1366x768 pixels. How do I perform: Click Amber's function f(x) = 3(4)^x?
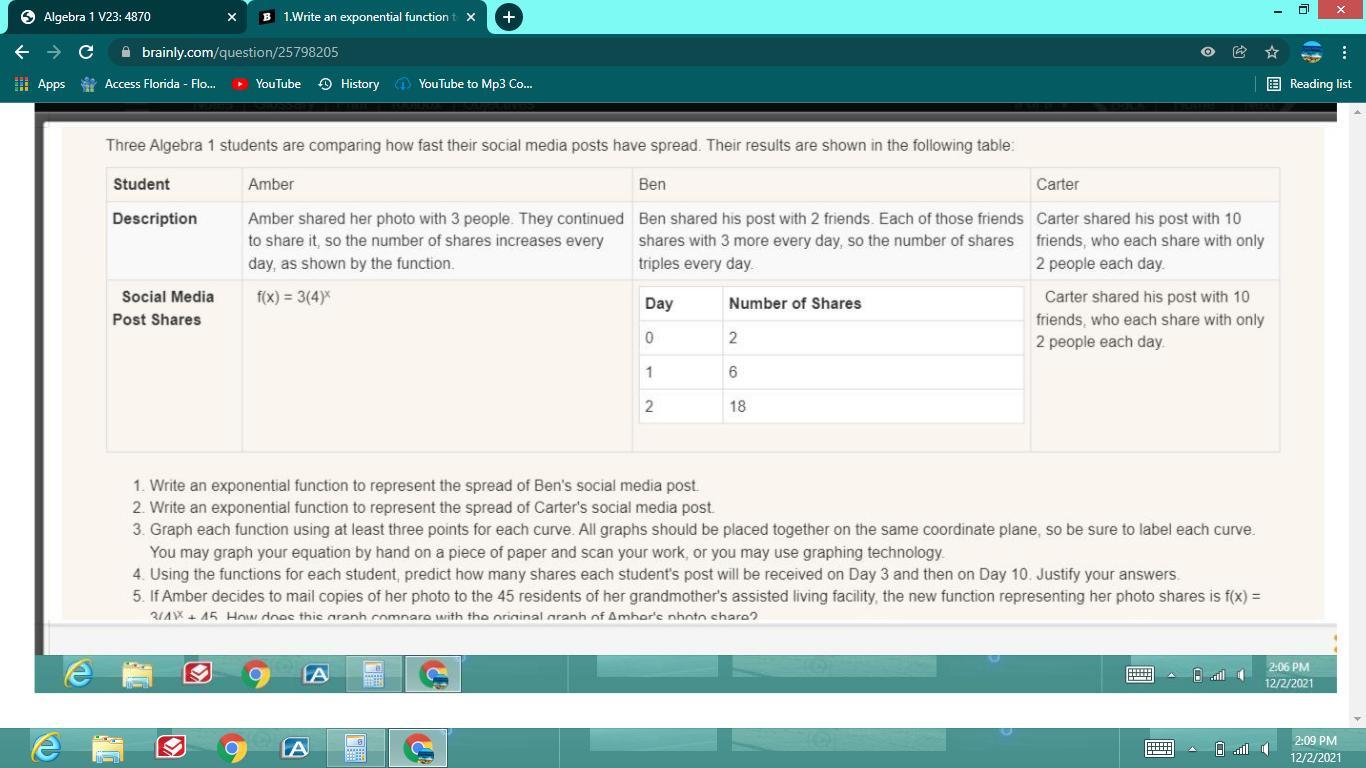coord(294,296)
